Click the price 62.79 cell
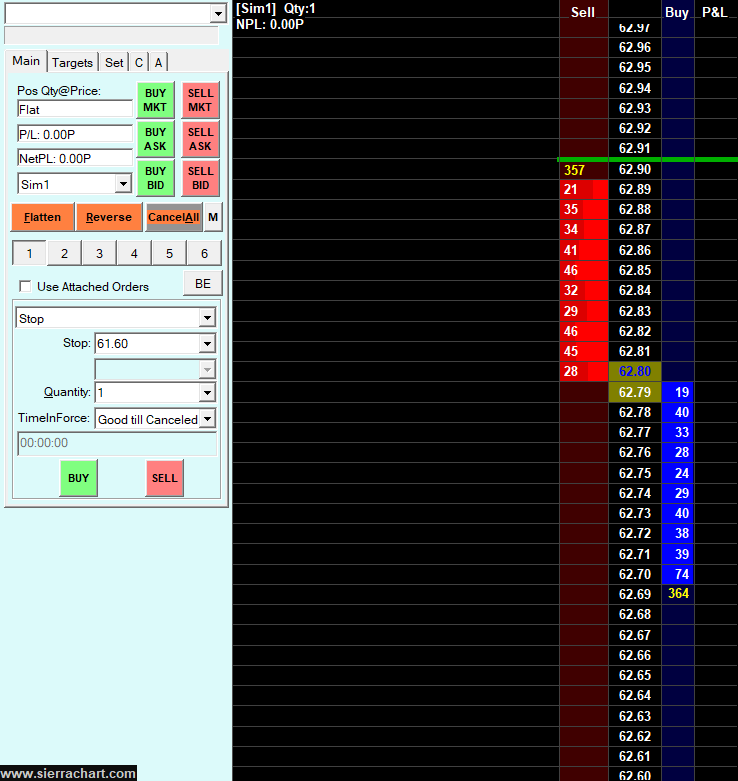The height and width of the screenshot is (781, 738). click(635, 392)
